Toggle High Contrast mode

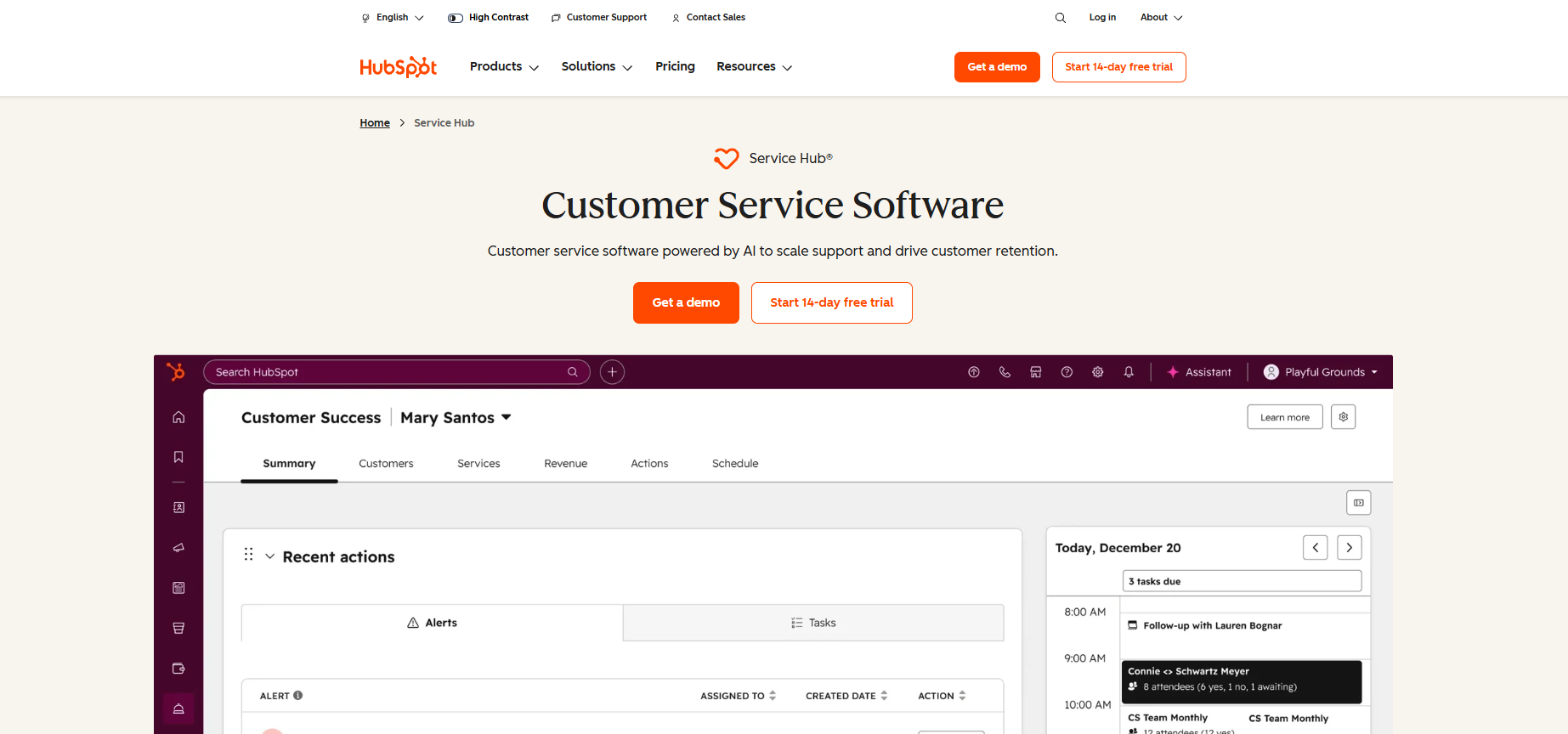[489, 18]
